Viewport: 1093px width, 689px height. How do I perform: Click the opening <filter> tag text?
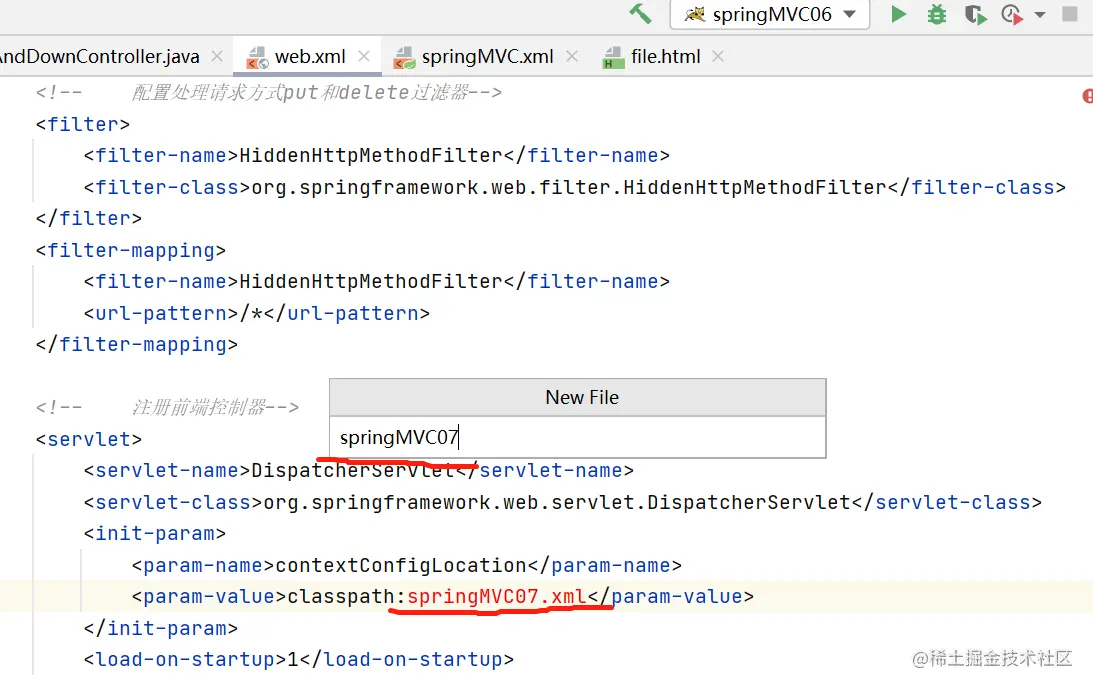coord(82,124)
